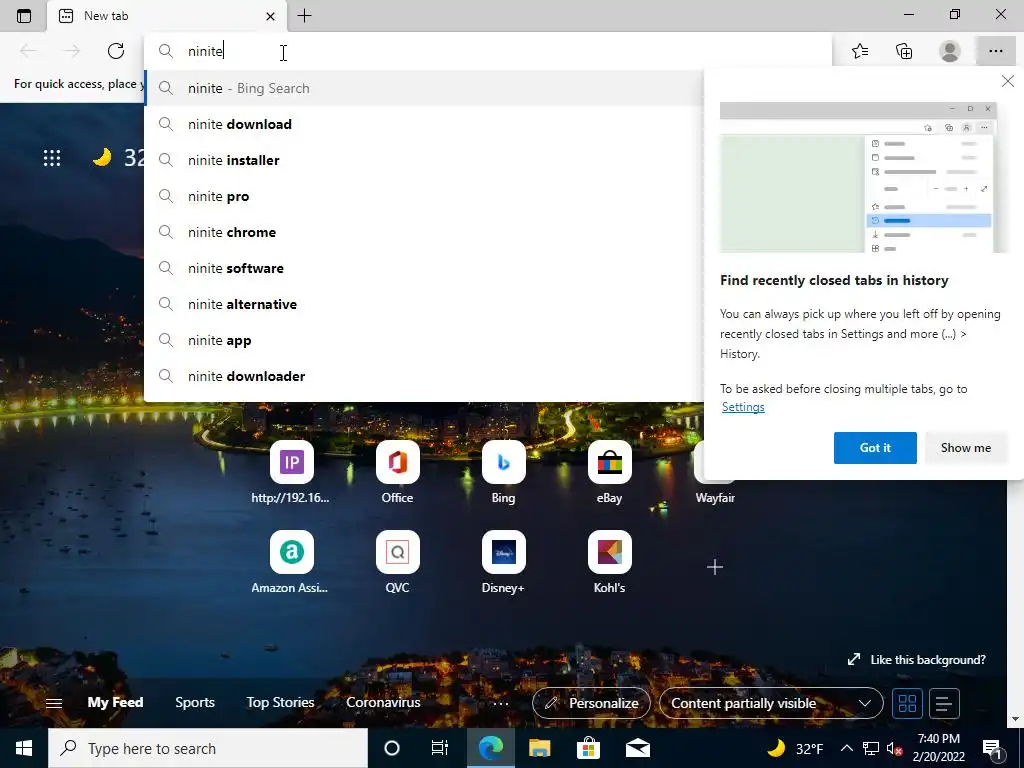This screenshot has height=768, width=1024.
Task: Select the ninite - Bing Search suggestion
Action: pyautogui.click(x=424, y=88)
